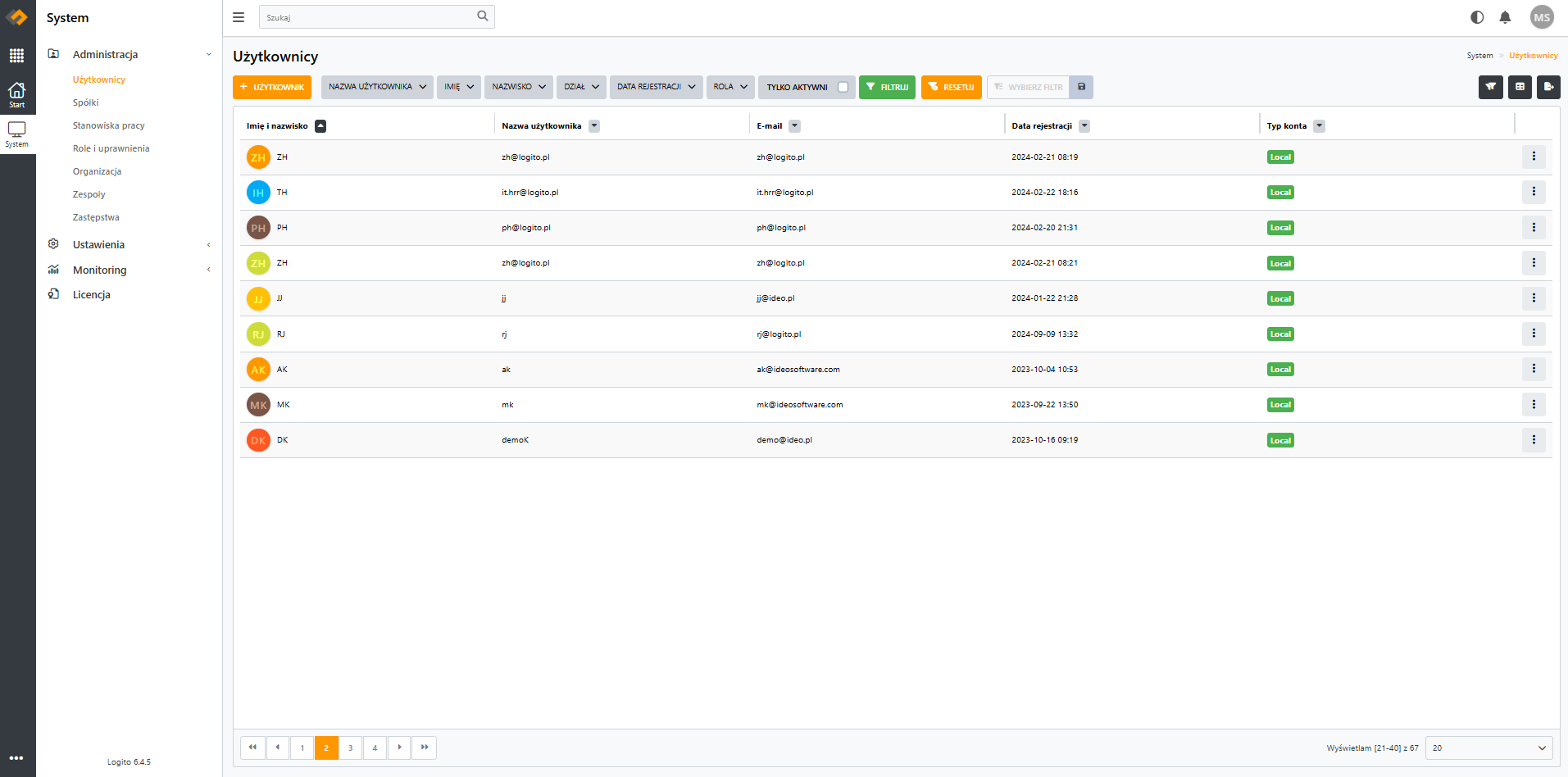This screenshot has width=1568, height=777.
Task: Open Role i uprawnienia submenu item
Action: 111,148
